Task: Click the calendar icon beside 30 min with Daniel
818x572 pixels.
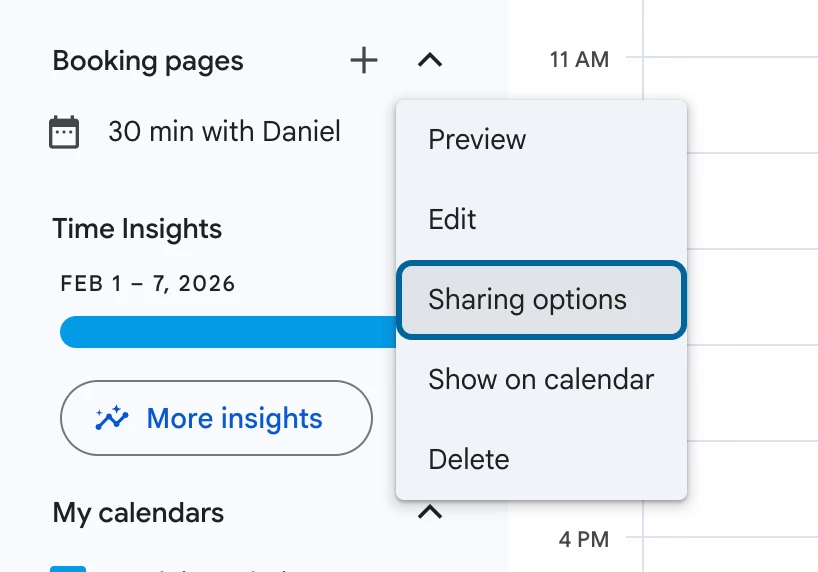Action: [x=64, y=132]
